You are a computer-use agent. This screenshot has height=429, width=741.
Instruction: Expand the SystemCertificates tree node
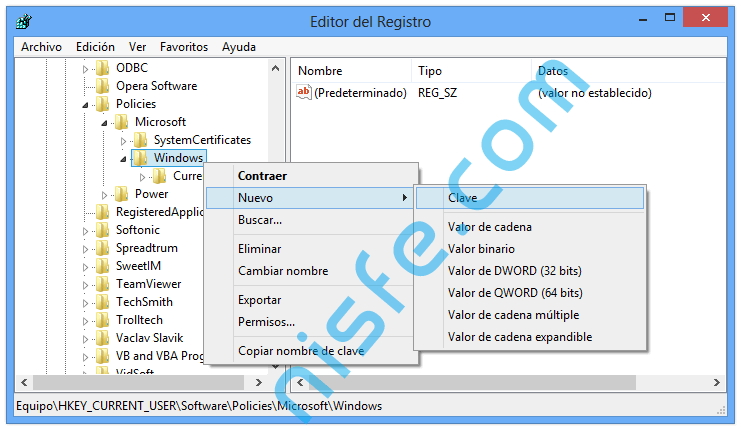(124, 140)
